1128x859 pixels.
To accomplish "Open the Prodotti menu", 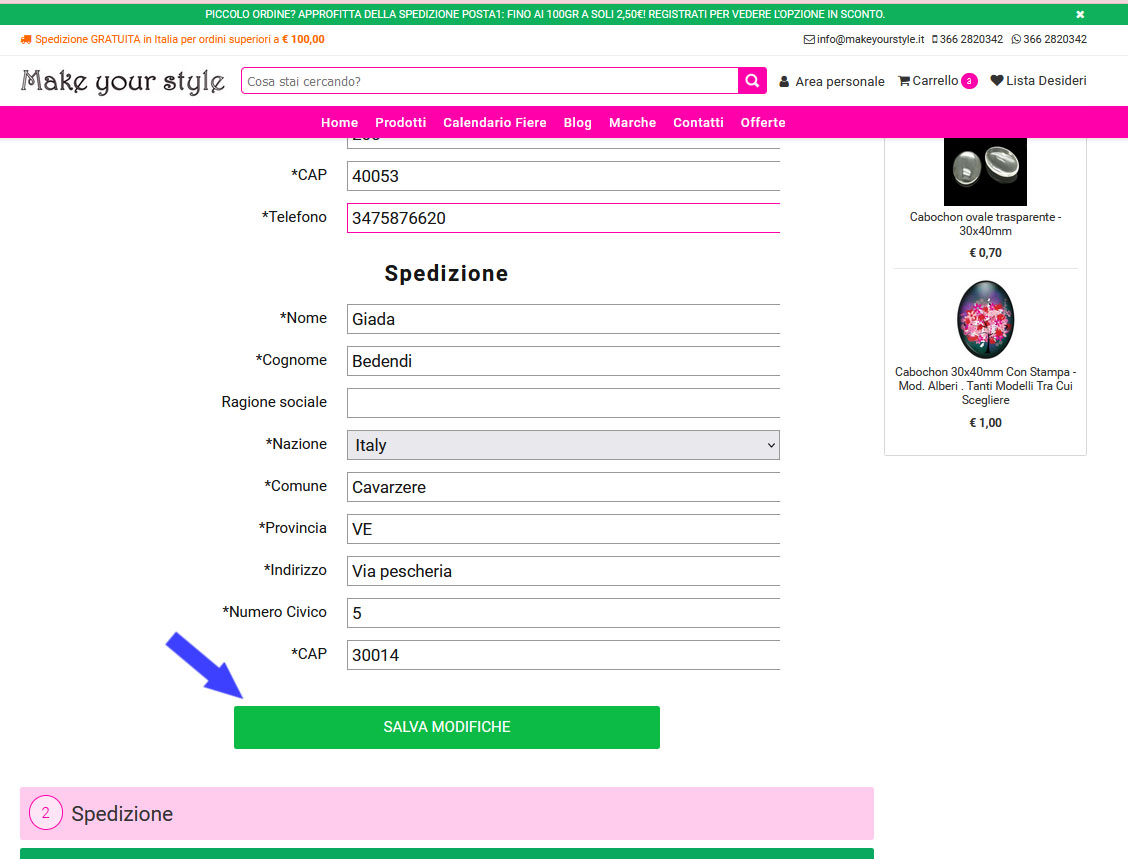I will [x=401, y=122].
